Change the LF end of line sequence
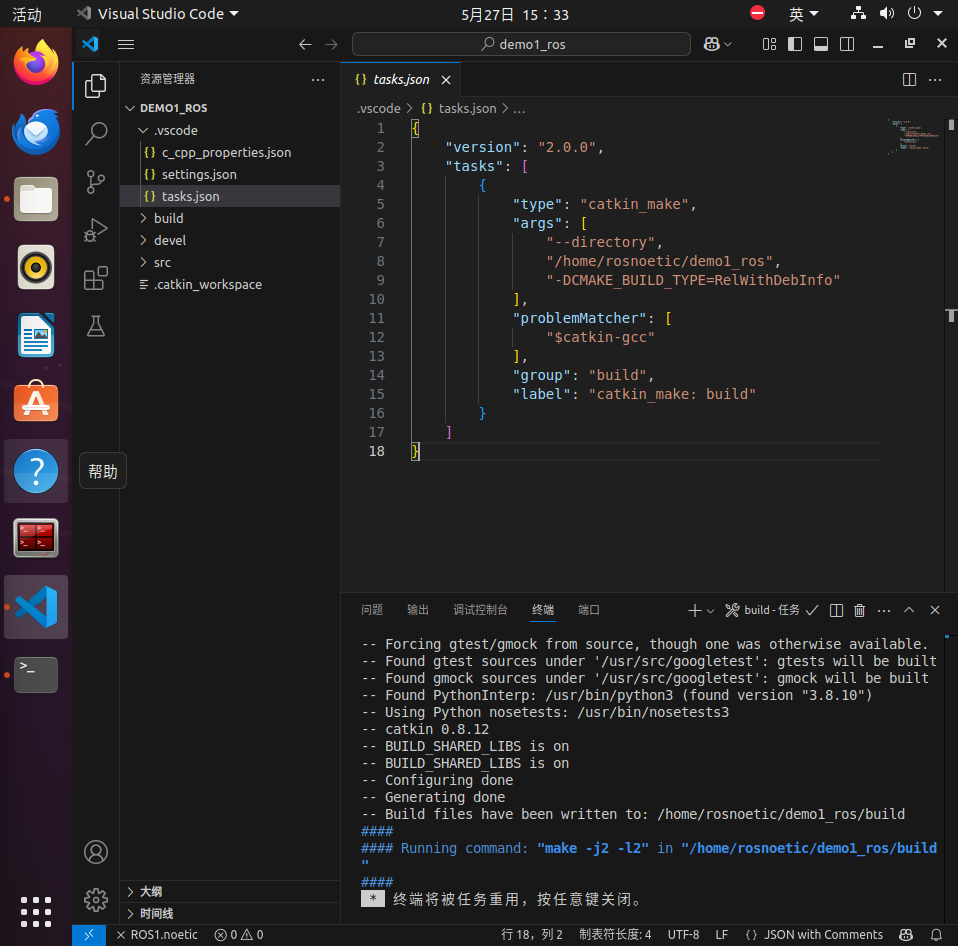Viewport: 958px width, 946px height. (x=722, y=935)
